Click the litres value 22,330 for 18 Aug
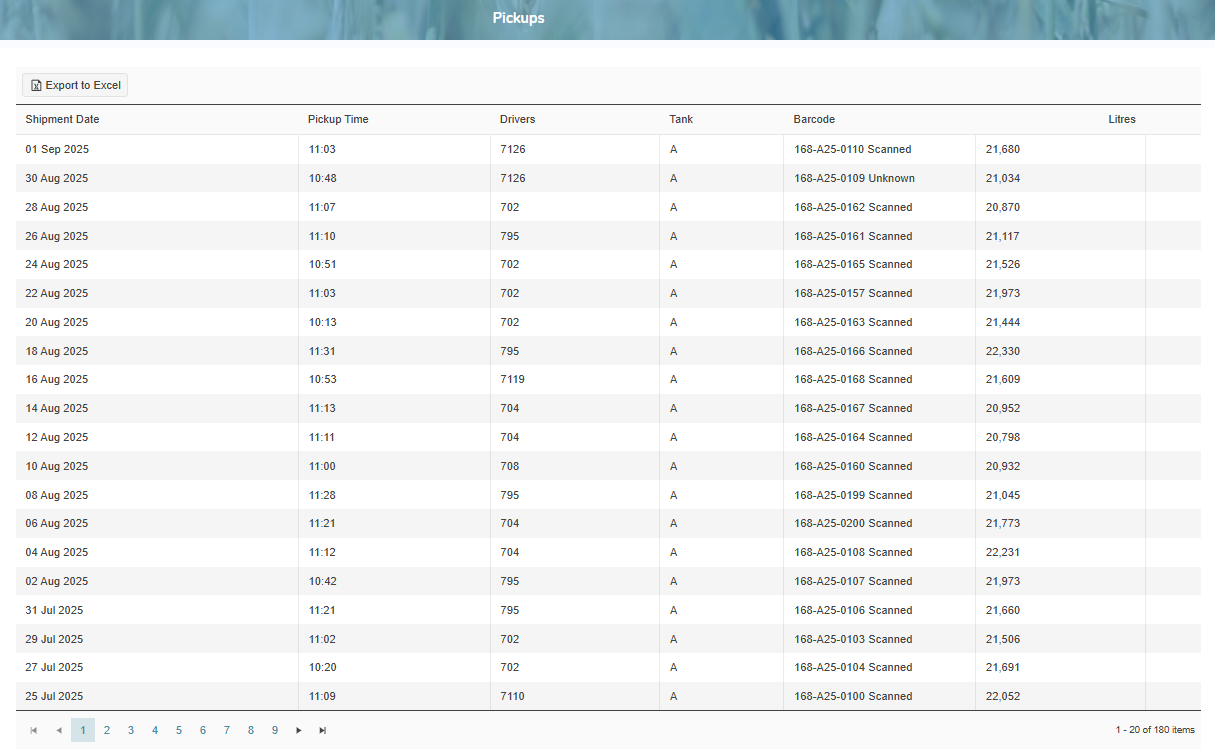 click(x=1002, y=351)
